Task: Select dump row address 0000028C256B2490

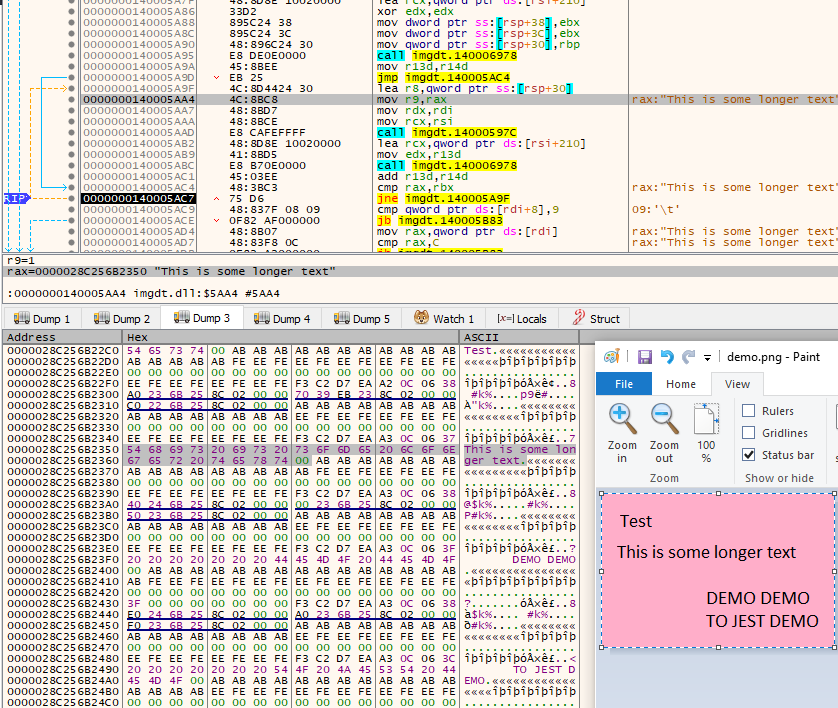Action: (x=63, y=670)
